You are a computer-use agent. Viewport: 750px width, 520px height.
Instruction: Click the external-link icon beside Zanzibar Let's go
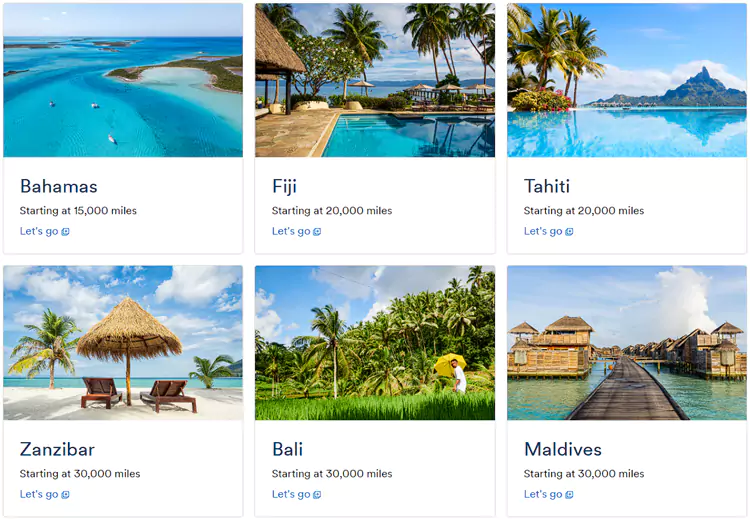click(x=66, y=495)
